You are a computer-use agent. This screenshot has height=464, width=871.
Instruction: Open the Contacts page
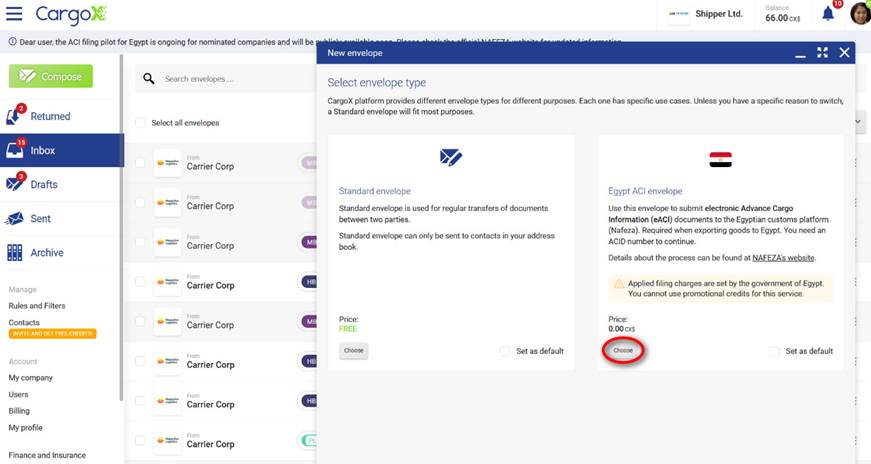(24, 322)
